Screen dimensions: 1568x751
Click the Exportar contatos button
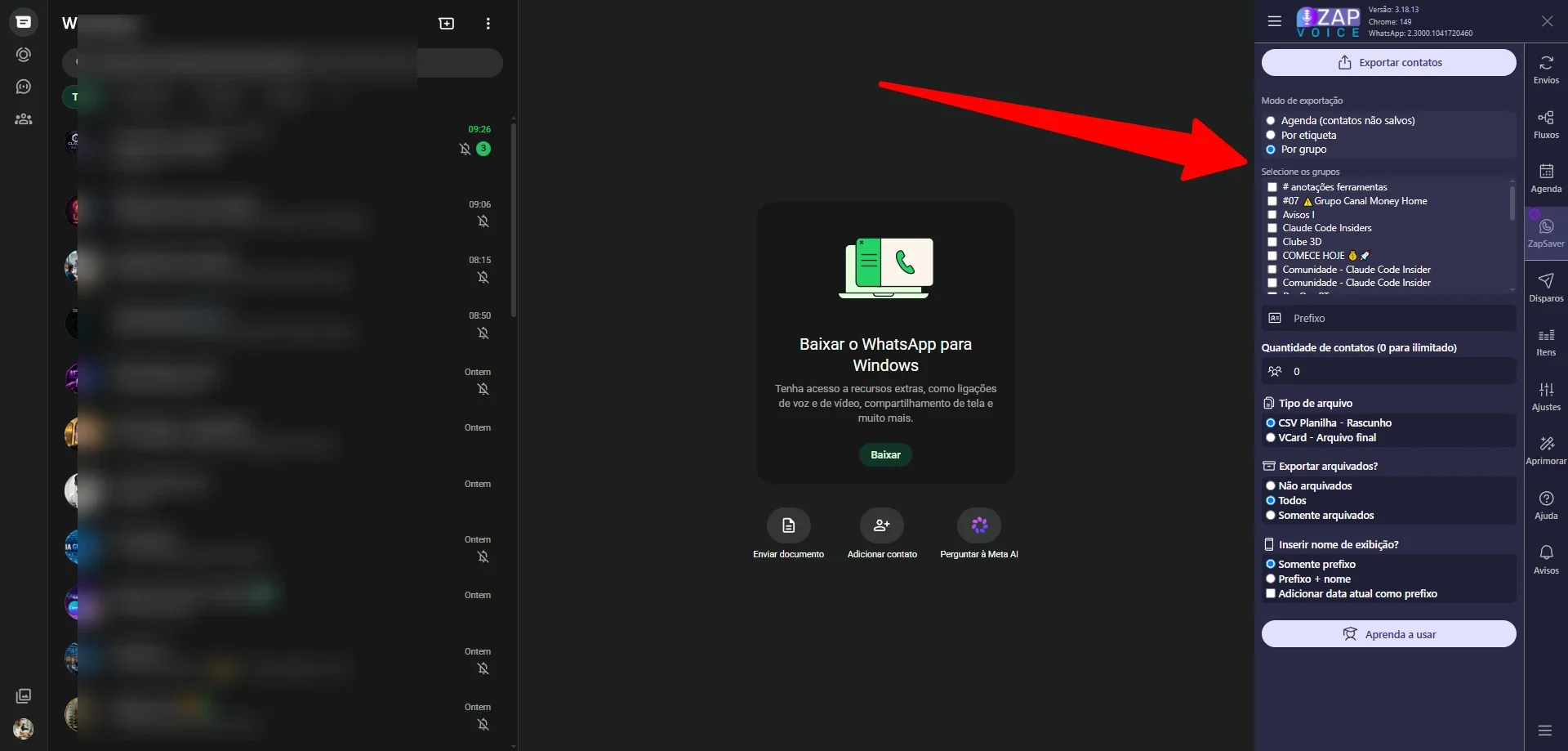click(1388, 63)
